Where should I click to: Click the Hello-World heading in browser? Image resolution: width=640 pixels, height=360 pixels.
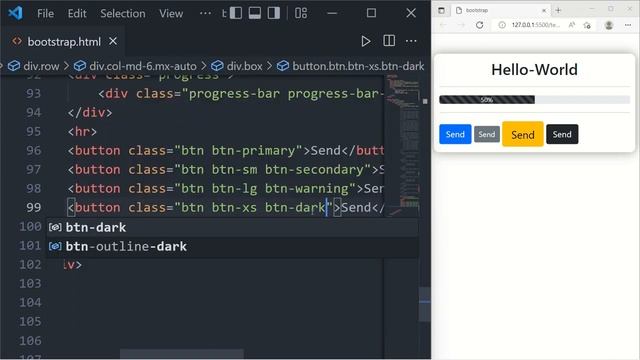(534, 70)
